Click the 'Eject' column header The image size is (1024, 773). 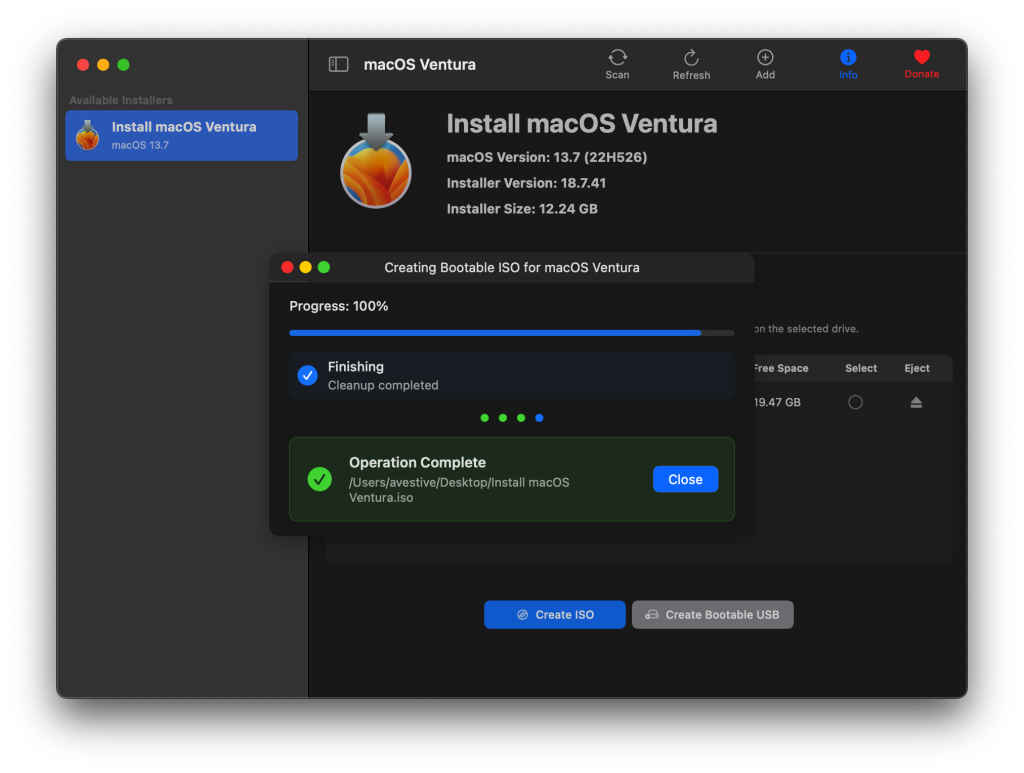coord(917,368)
